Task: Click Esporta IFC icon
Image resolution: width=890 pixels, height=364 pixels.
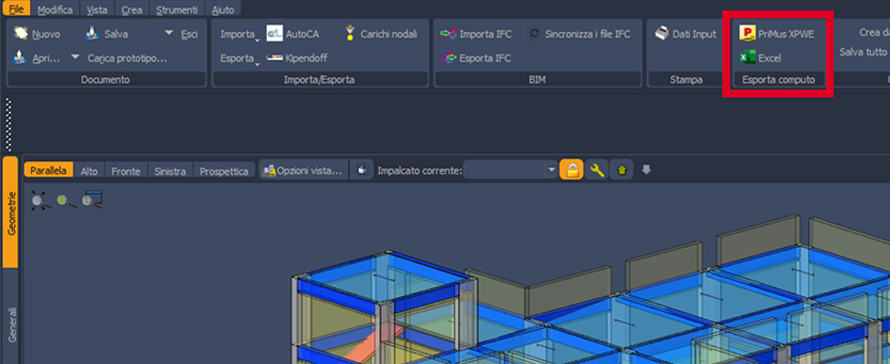Action: click(x=448, y=58)
